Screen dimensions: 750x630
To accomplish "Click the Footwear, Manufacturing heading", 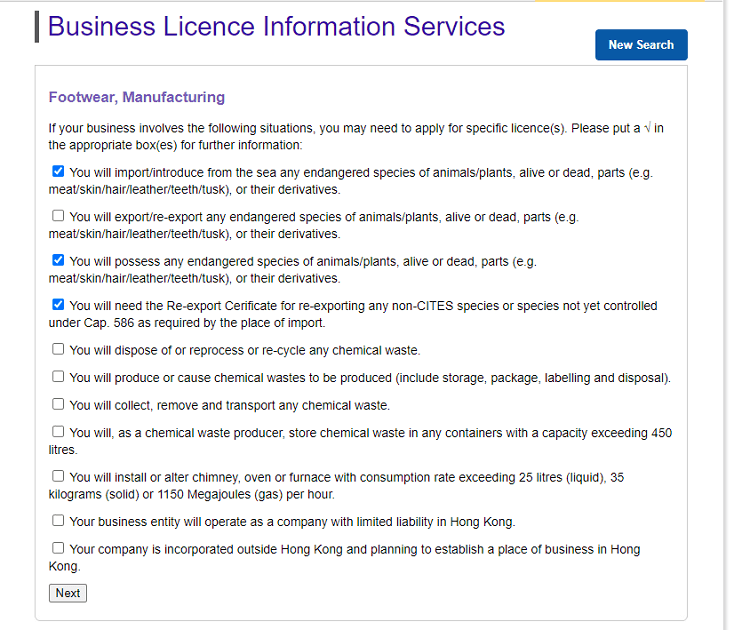I will click(x=136, y=97).
